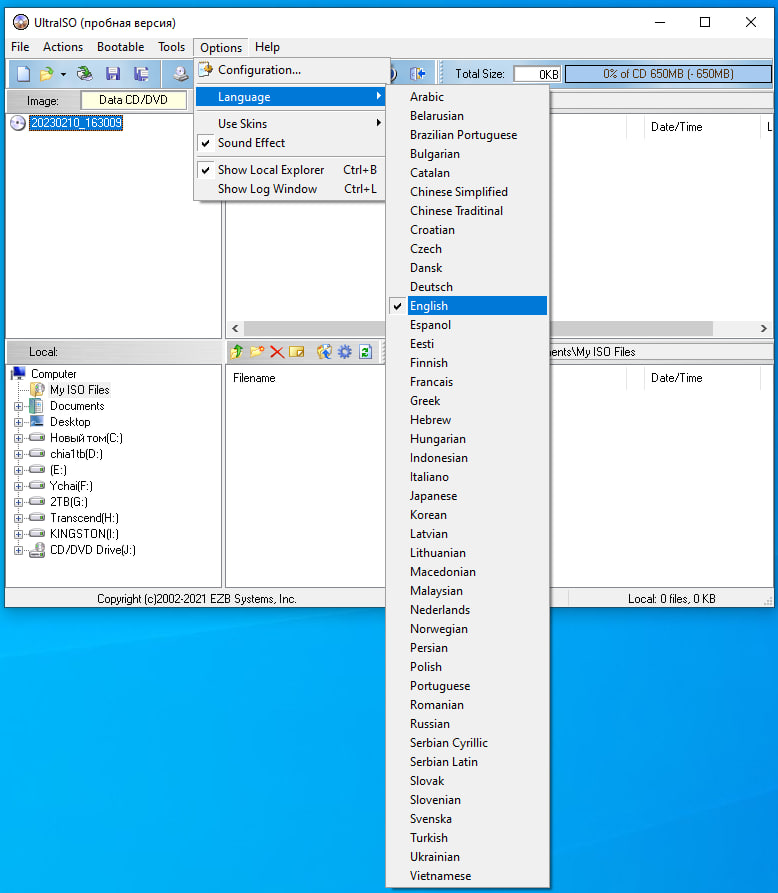Click the Make CD/DVD image drive icon
The height and width of the screenshot is (893, 778).
(x=181, y=74)
